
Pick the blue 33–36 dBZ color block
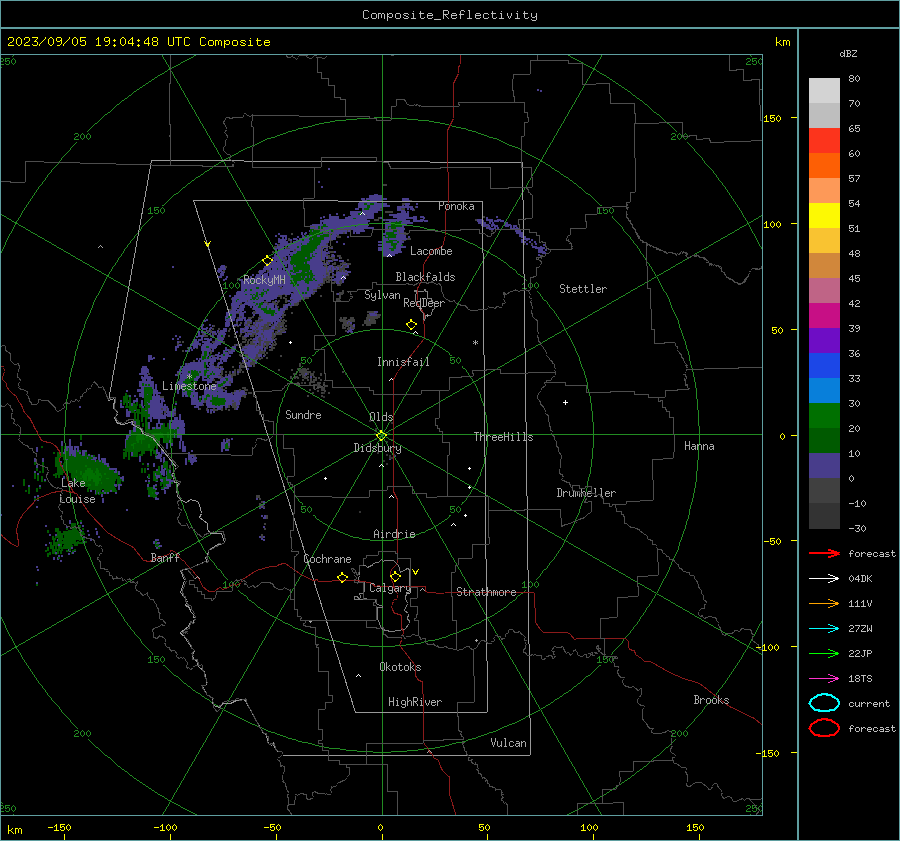(x=824, y=366)
